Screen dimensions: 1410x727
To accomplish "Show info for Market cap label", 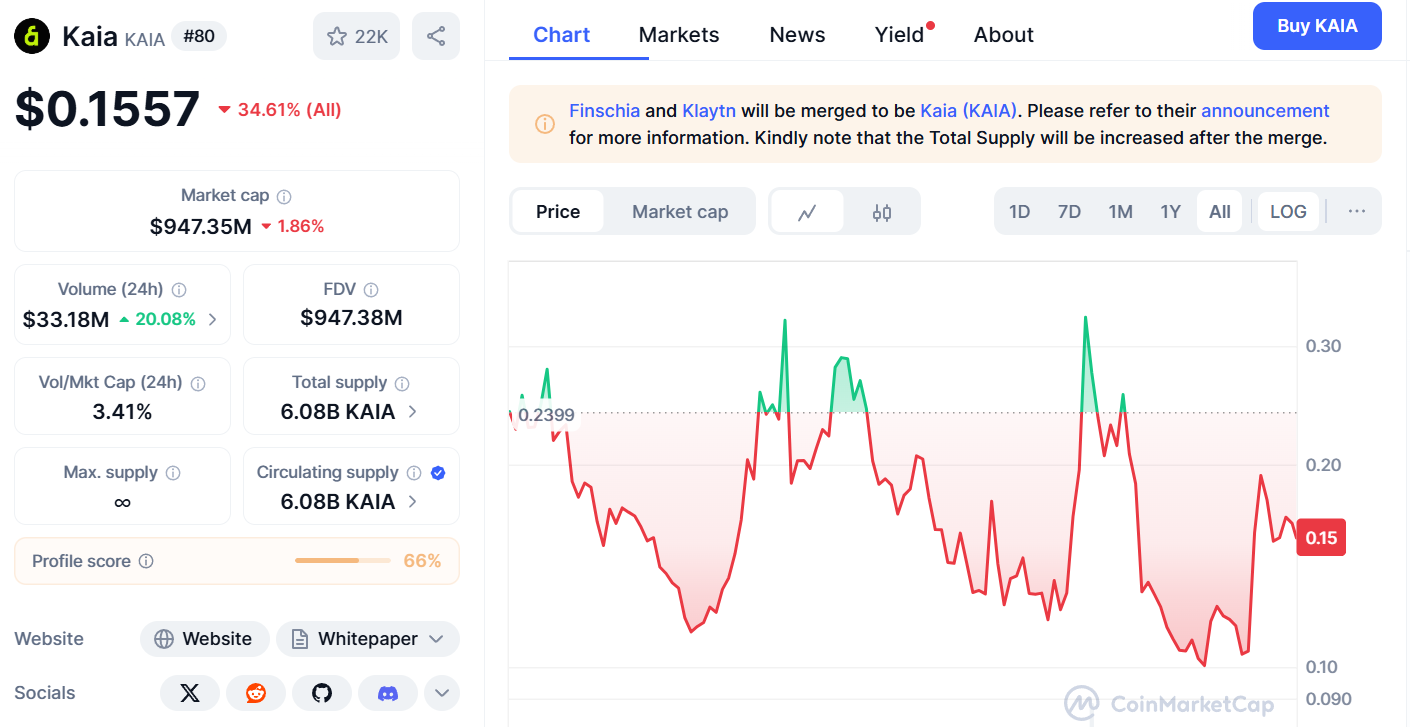I will point(284,197).
